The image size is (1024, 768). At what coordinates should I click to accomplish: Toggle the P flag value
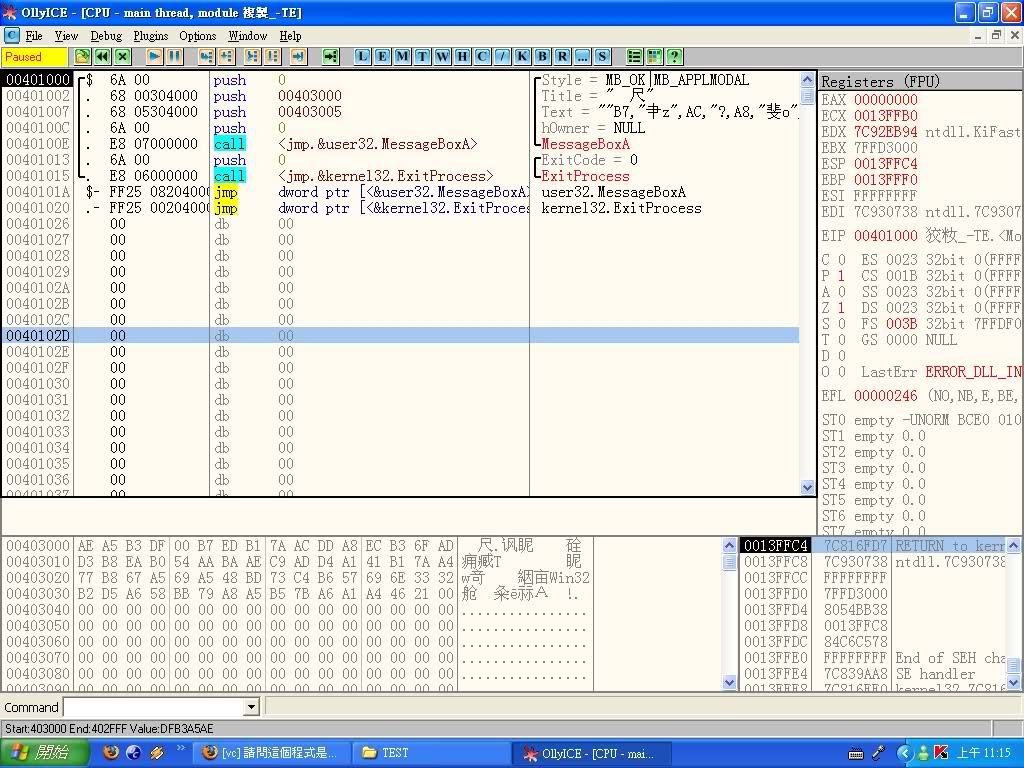click(841, 276)
